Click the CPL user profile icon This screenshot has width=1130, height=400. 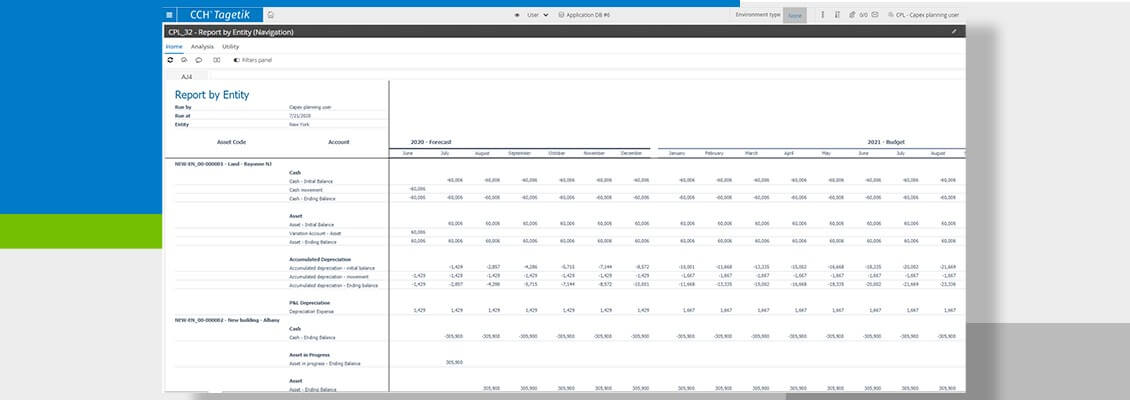point(890,15)
